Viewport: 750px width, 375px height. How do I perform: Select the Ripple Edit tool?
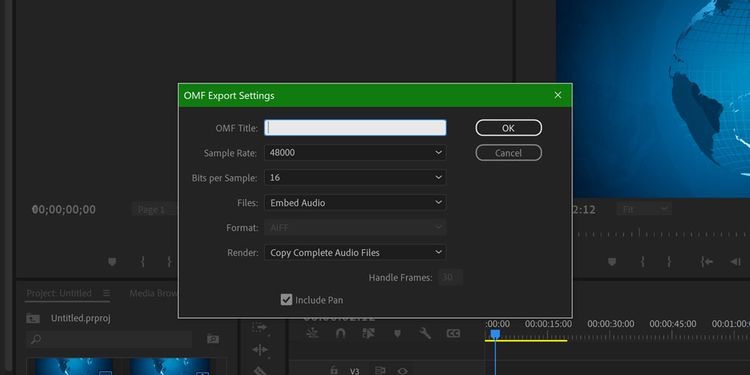point(260,350)
